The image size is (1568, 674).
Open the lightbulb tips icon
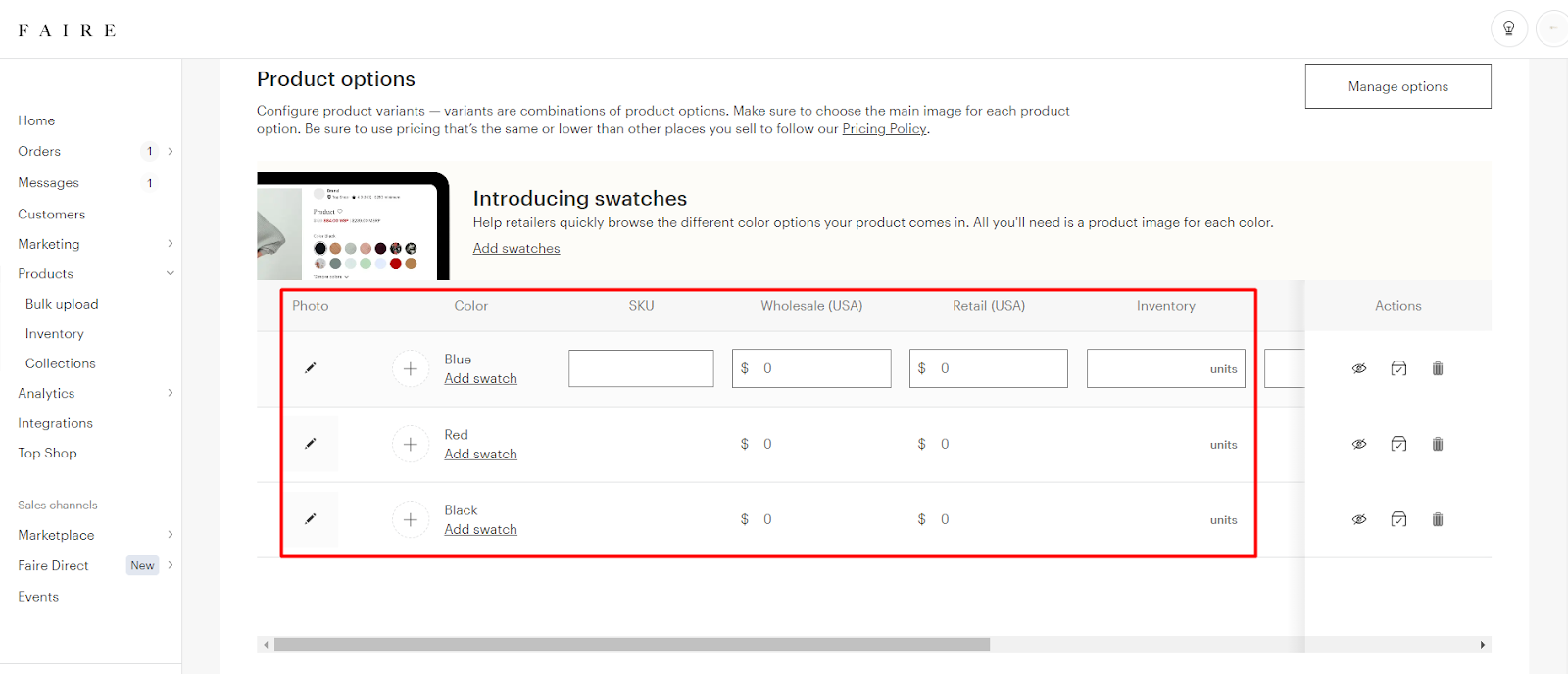1509,28
